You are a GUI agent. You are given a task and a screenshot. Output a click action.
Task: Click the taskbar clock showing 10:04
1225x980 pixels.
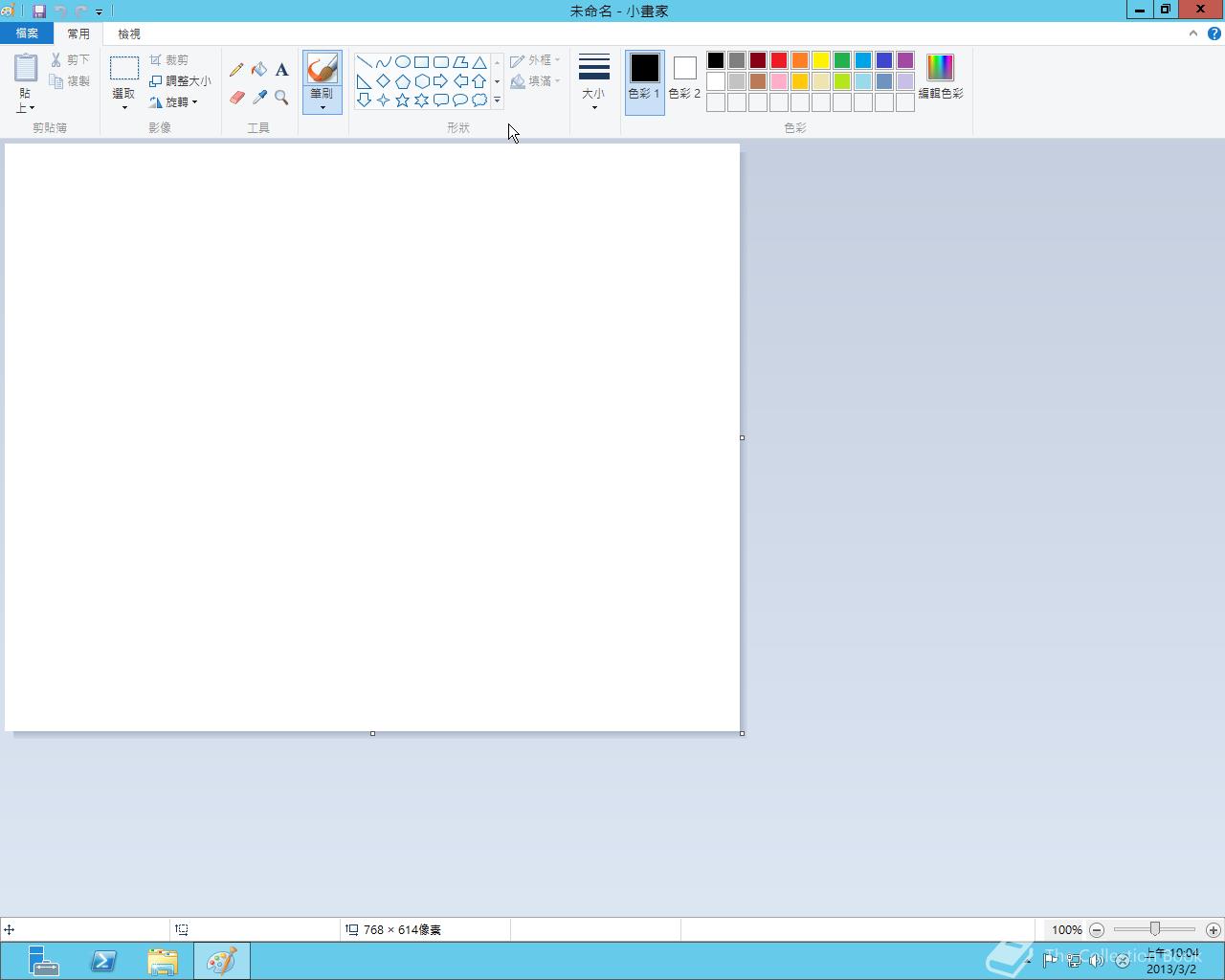pyautogui.click(x=1172, y=961)
